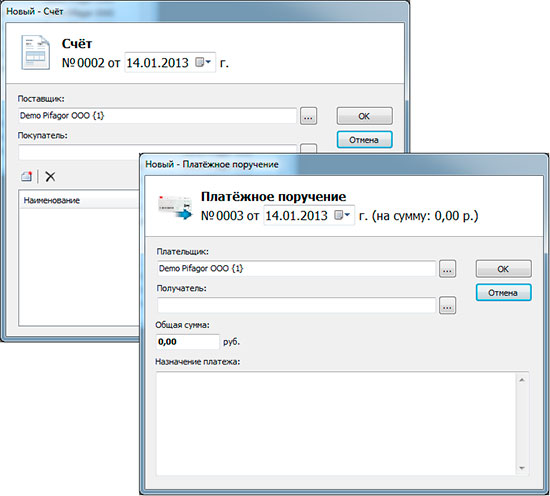
Task: Click the invoice document icon beside Счёт
Action: (x=35, y=52)
